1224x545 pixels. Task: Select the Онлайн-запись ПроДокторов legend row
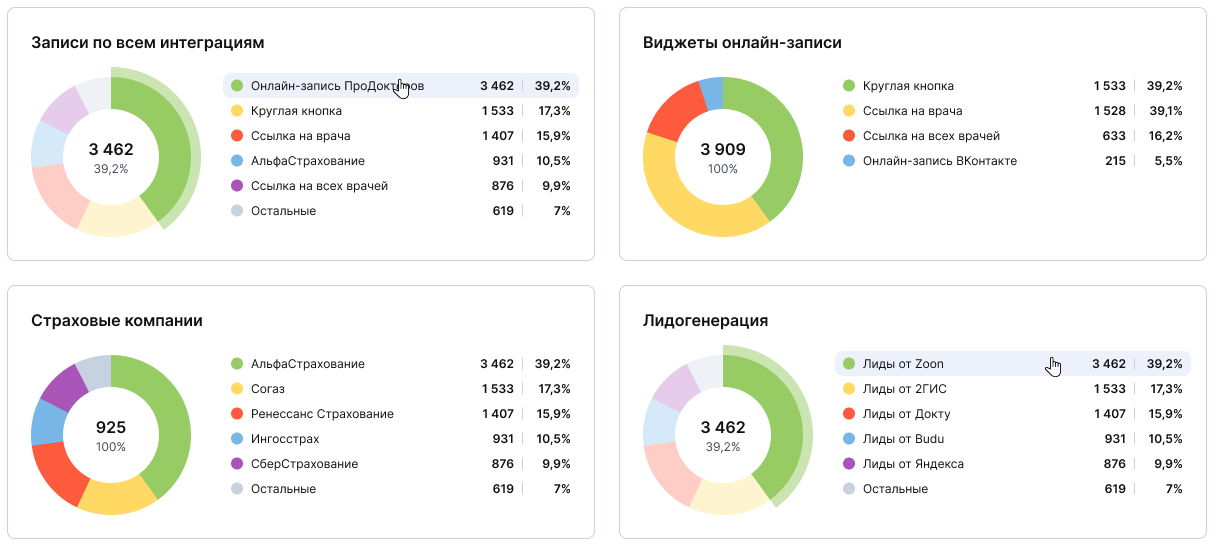[x=401, y=86]
